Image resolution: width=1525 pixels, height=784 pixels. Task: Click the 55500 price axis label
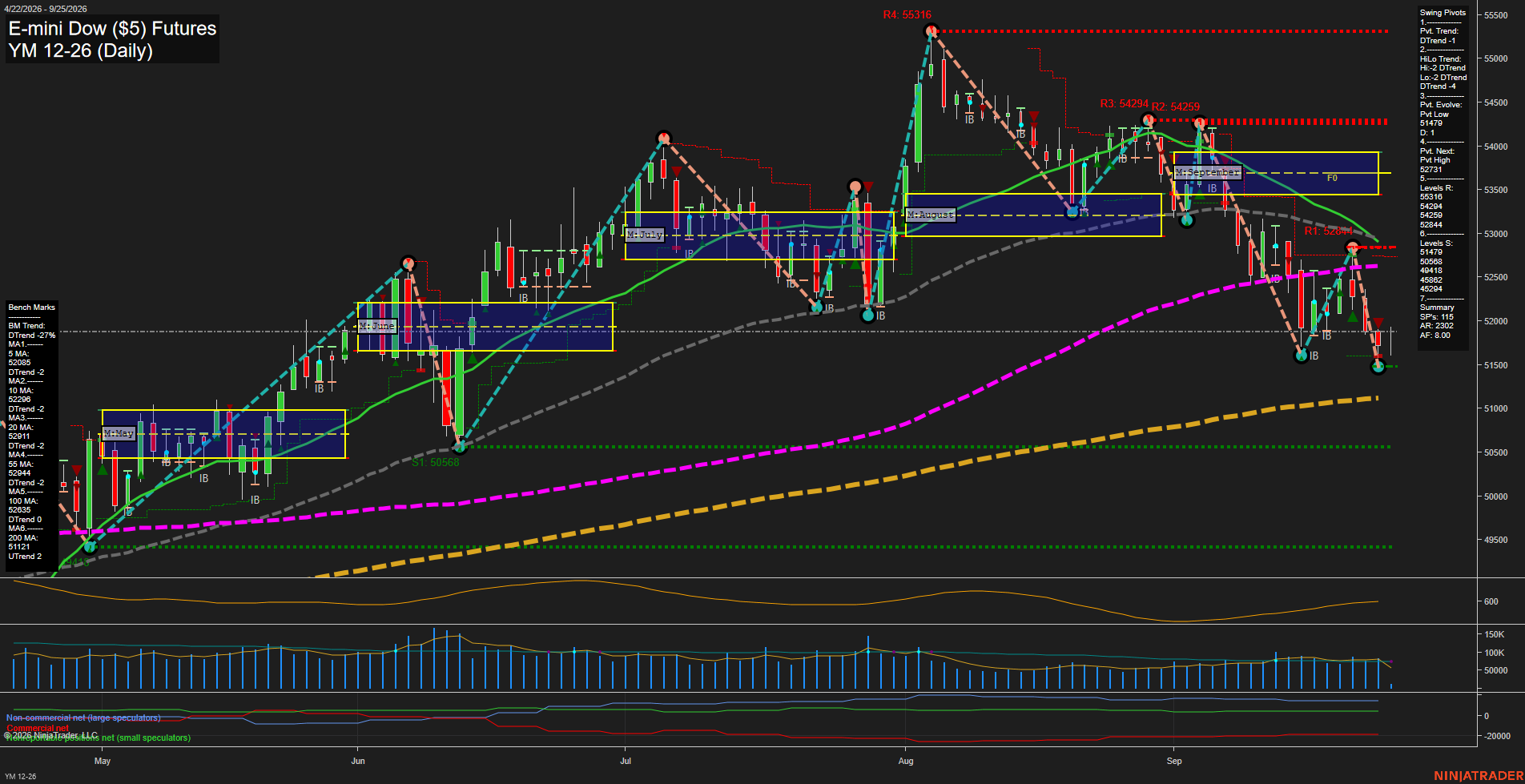pos(1495,15)
